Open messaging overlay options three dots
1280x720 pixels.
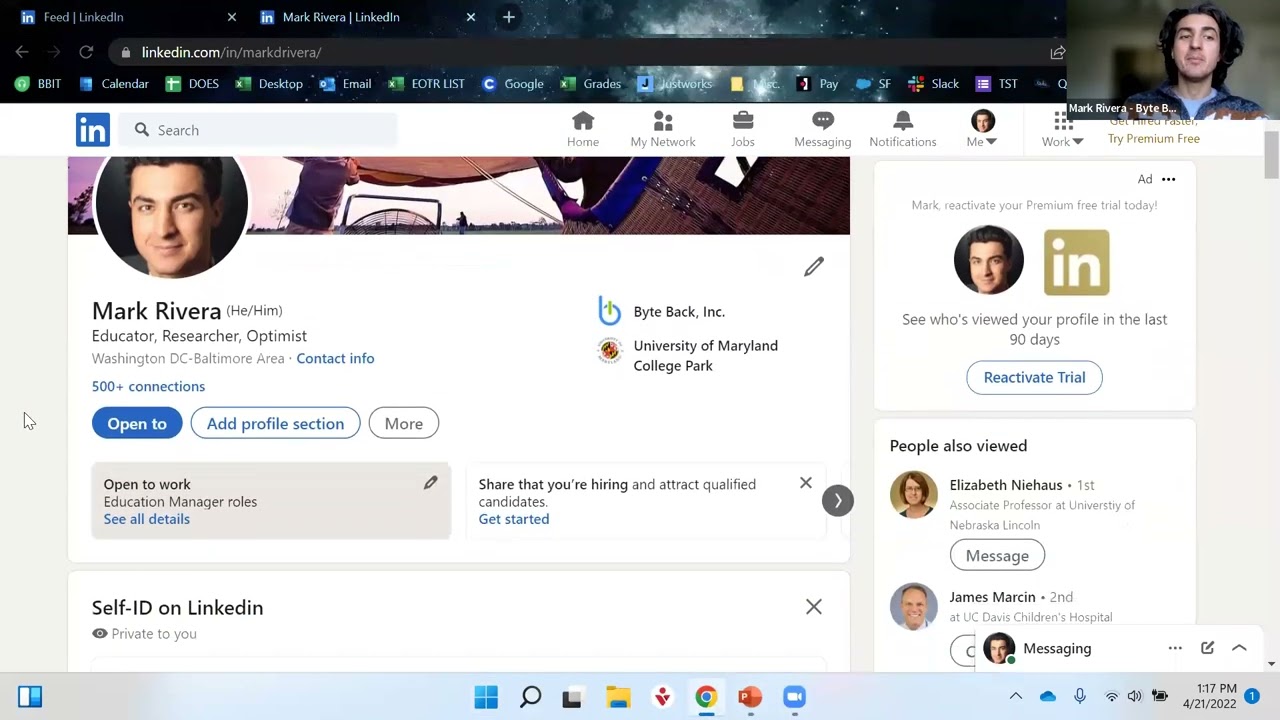(1175, 648)
